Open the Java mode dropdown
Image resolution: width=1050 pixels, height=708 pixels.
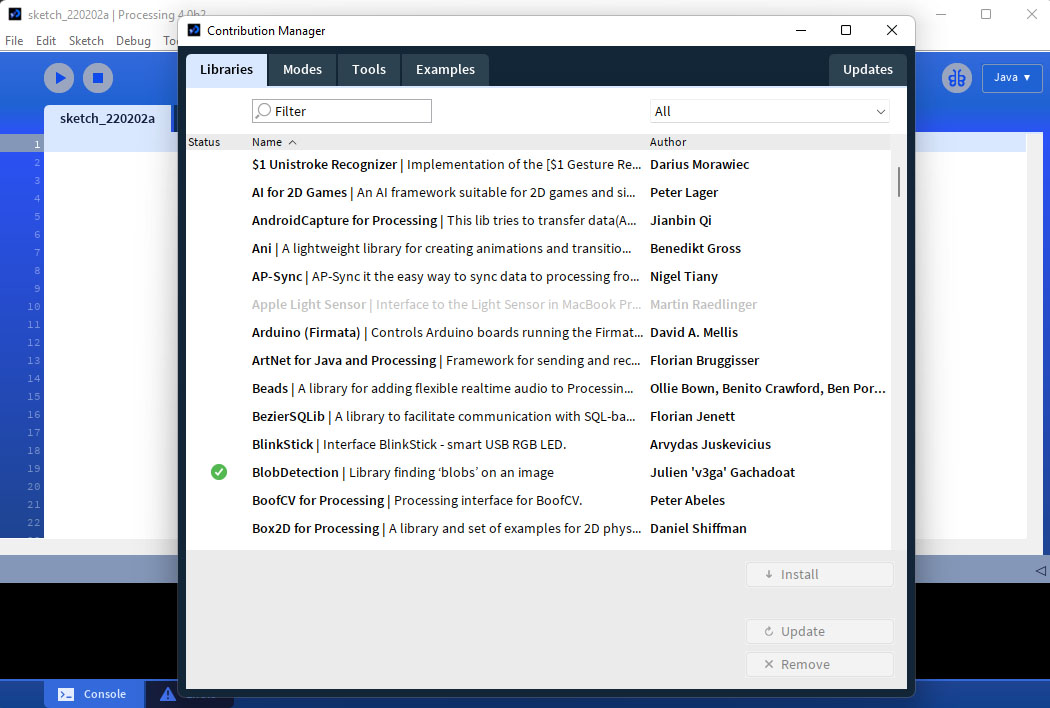click(x=1012, y=78)
